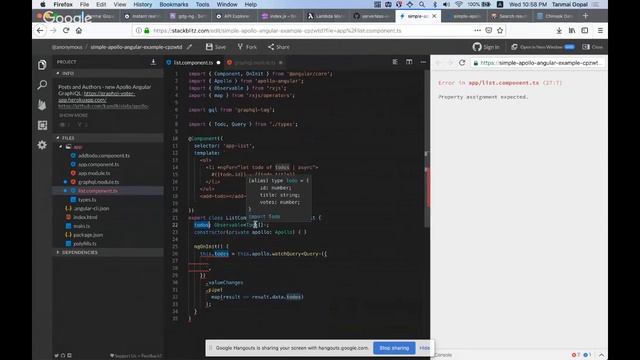Screen dimensions: 640x360
Task: Open the GitHub icon in bottom sidebar
Action: click(63, 356)
